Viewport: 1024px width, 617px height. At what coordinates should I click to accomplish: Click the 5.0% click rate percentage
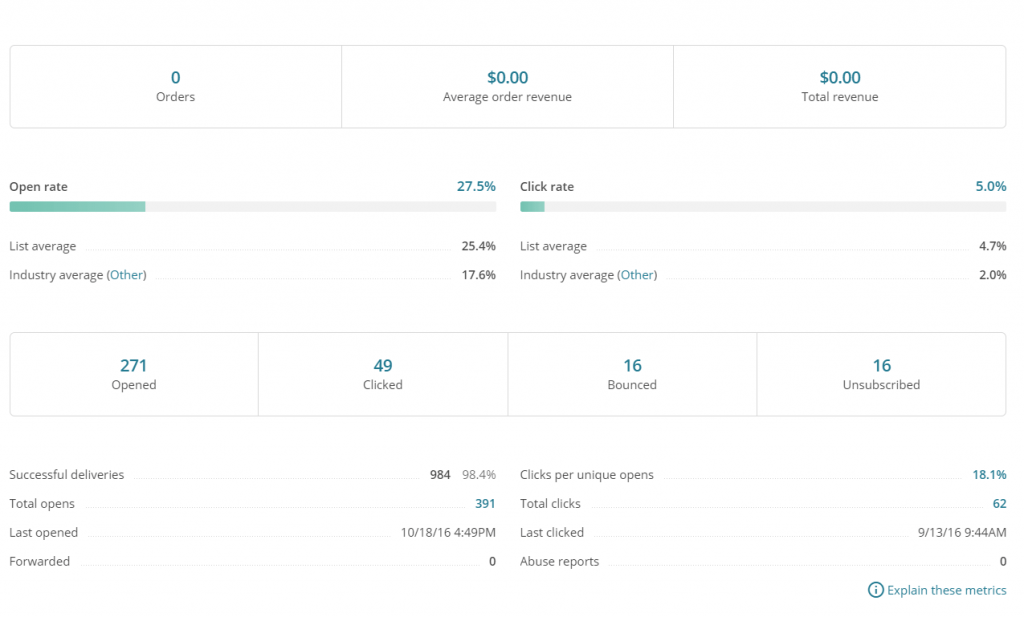[991, 187]
